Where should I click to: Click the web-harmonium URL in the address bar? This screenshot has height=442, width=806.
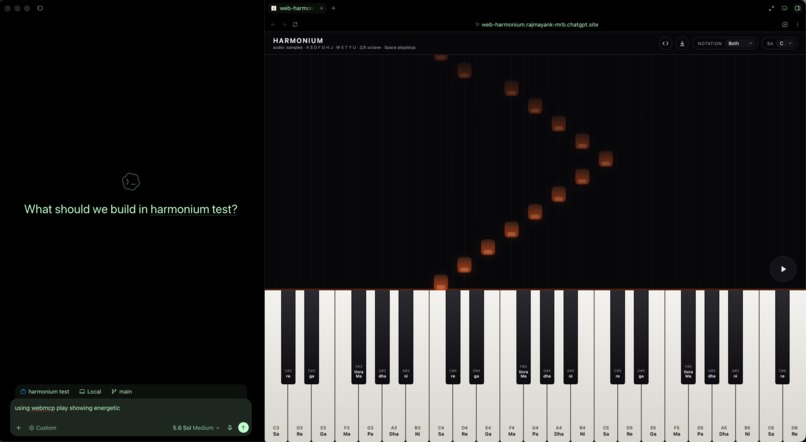point(540,24)
